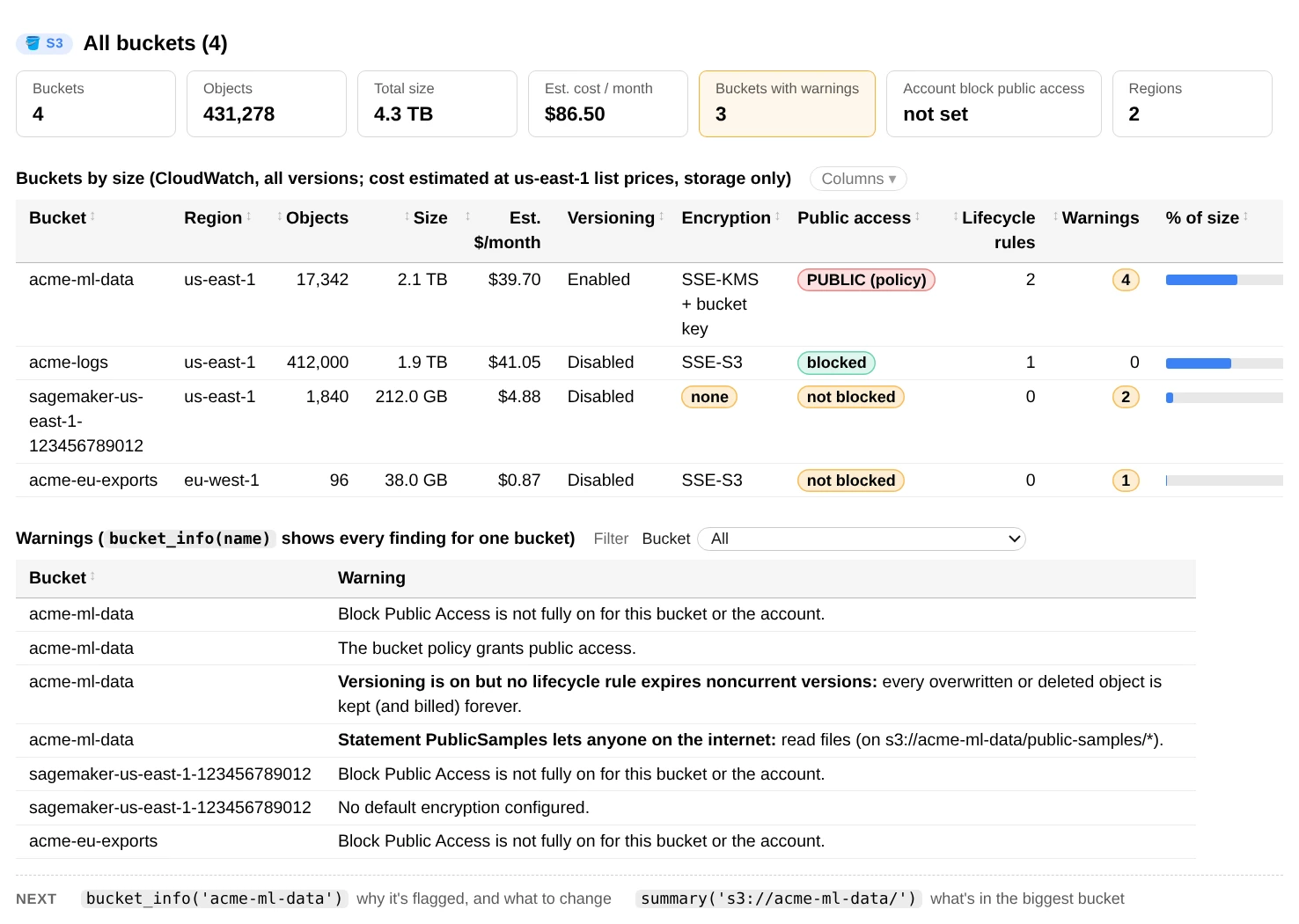Click the sort arrows beside the warnings table's Bucket header
This screenshot has width=1299, height=924.
point(92,576)
